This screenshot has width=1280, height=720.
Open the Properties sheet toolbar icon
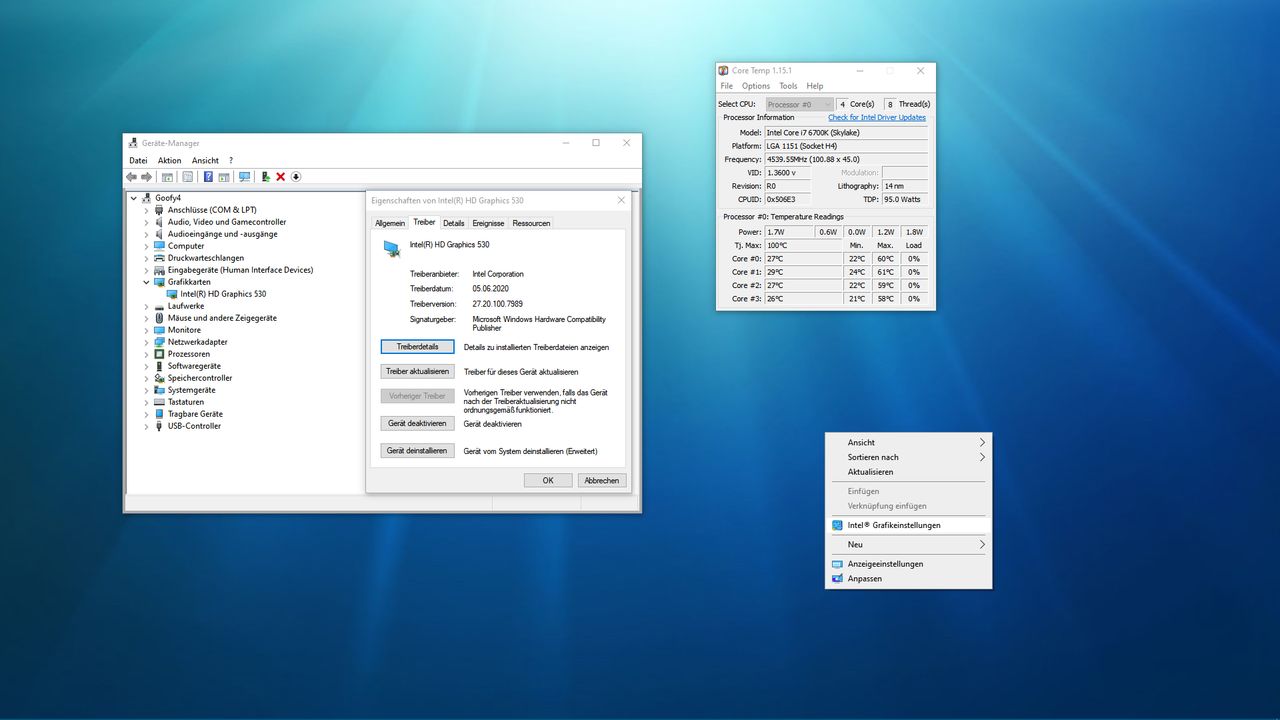(x=187, y=177)
